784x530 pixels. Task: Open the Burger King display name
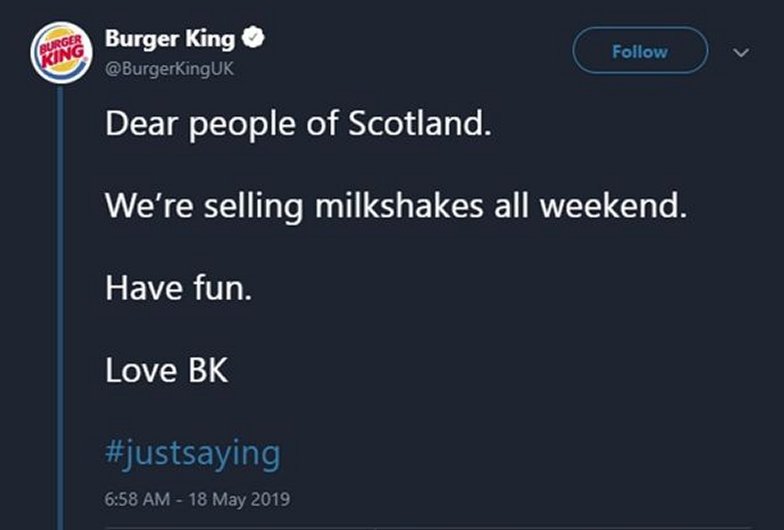170,40
